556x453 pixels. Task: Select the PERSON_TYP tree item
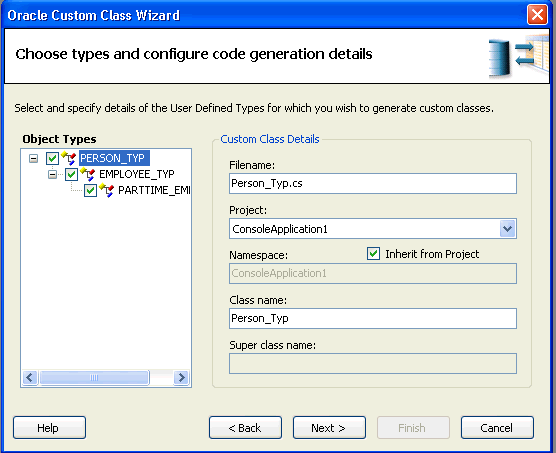pyautogui.click(x=114, y=158)
